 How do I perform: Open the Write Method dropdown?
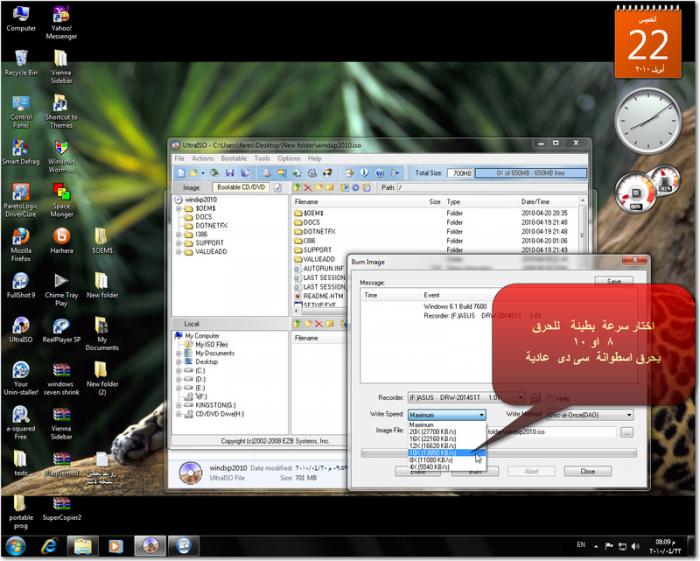click(590, 415)
